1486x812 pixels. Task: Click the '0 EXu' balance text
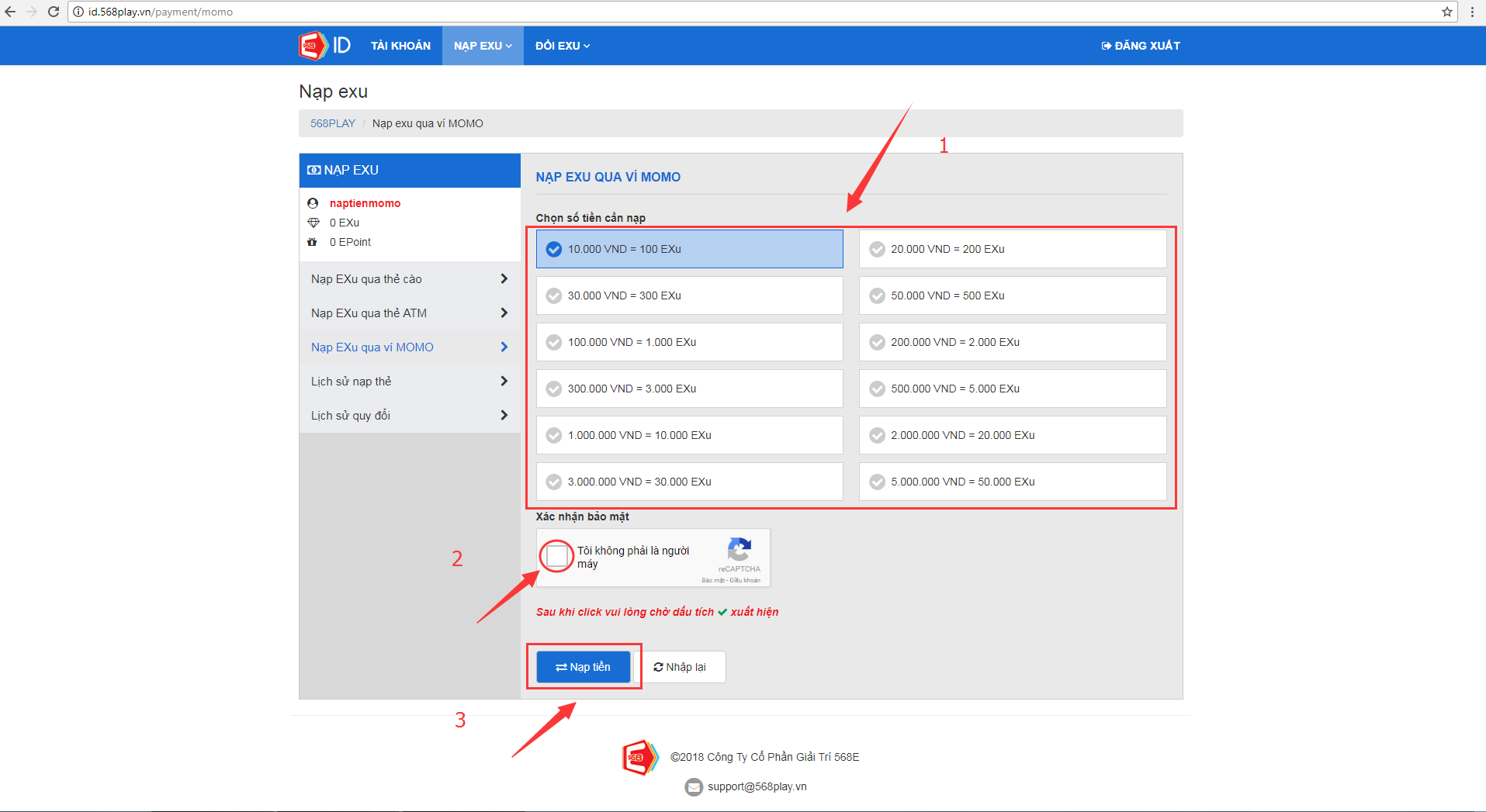pos(345,223)
